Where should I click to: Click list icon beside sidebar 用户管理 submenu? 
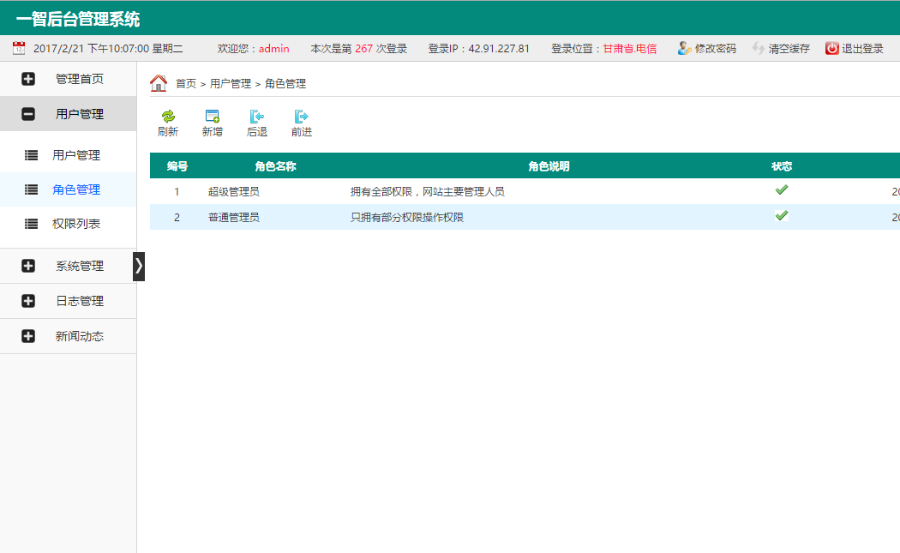coord(32,155)
